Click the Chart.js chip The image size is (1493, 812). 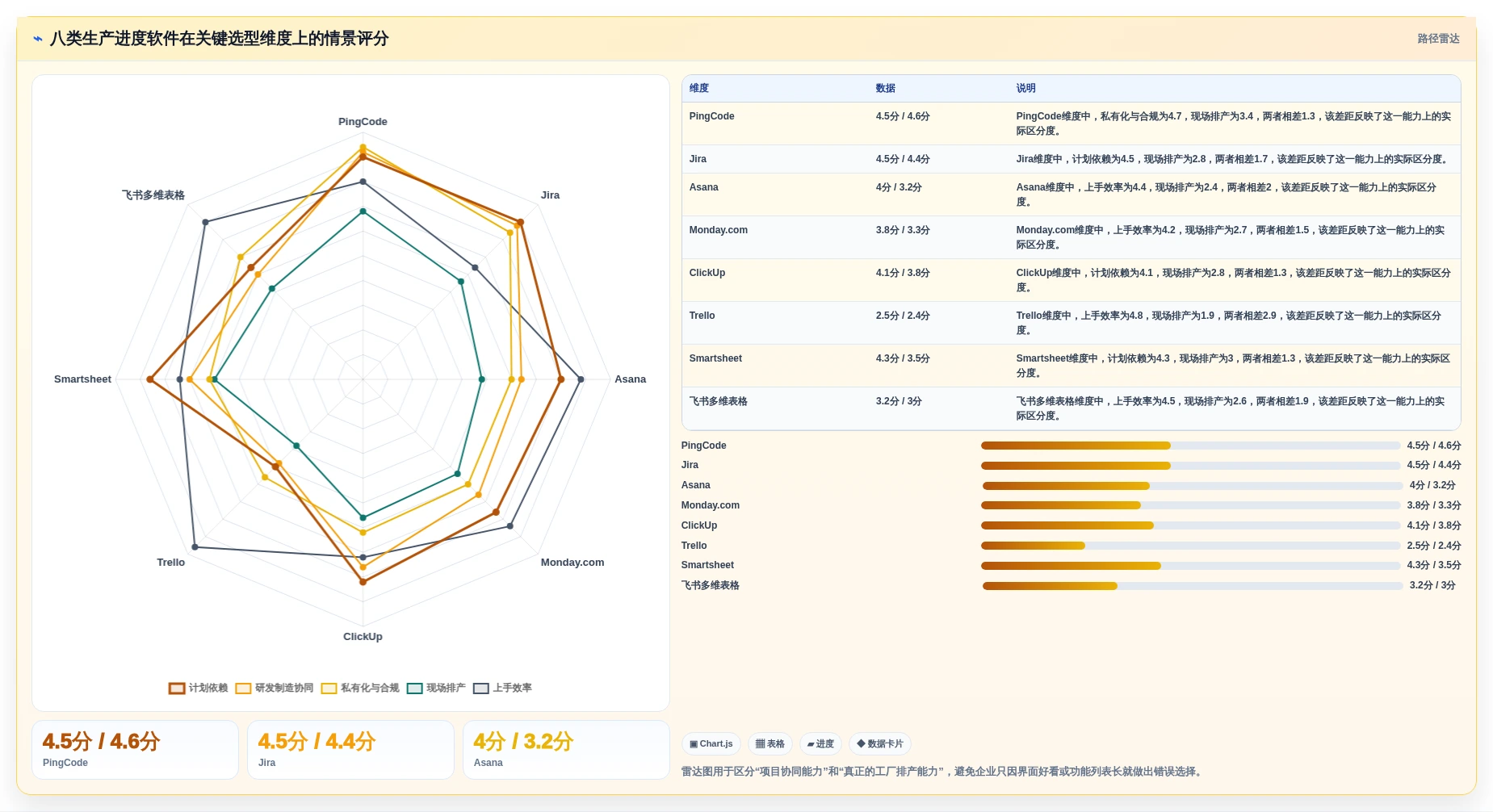pos(711,743)
